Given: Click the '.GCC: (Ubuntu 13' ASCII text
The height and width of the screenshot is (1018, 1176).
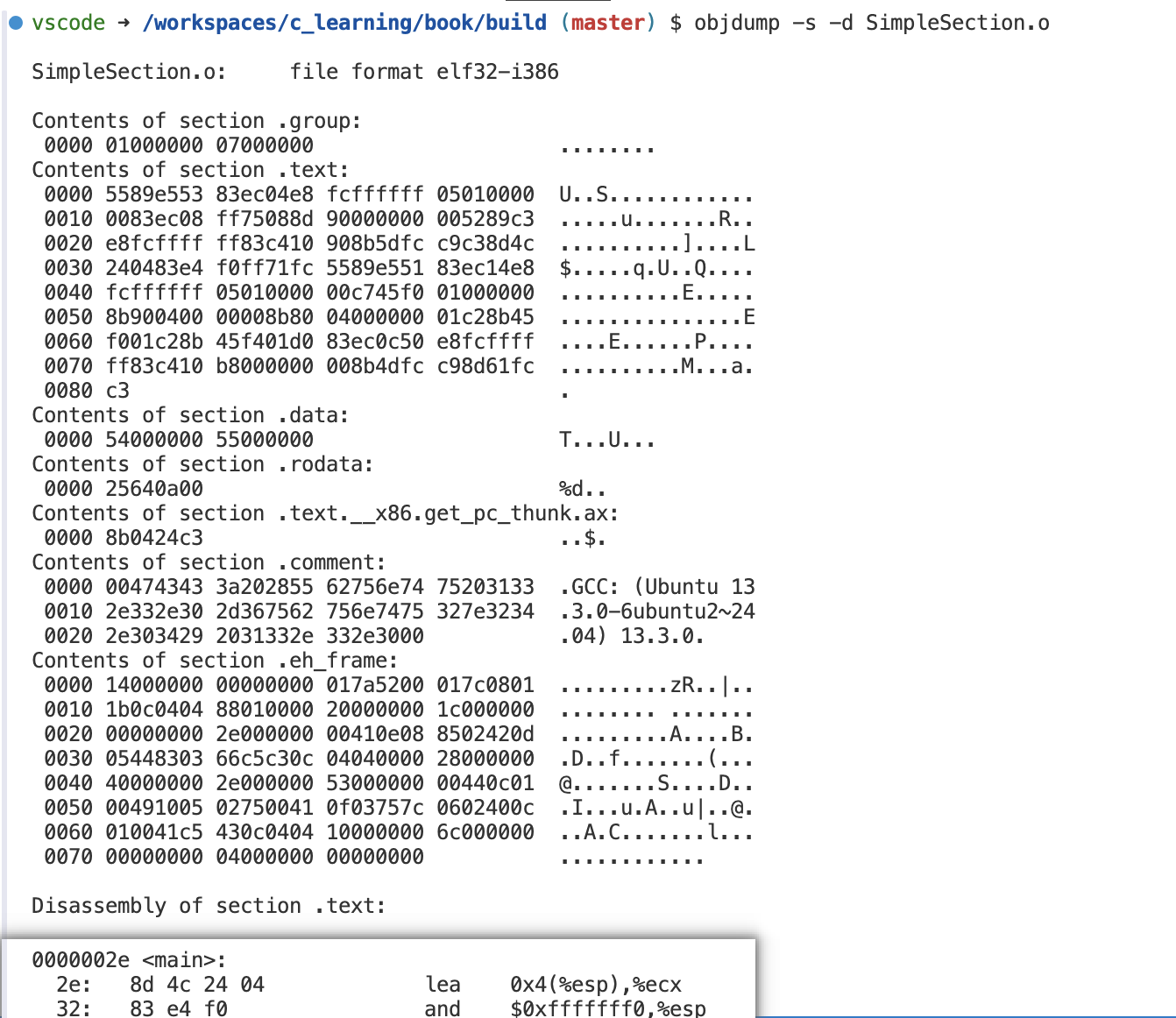Looking at the screenshot, I should [x=656, y=587].
